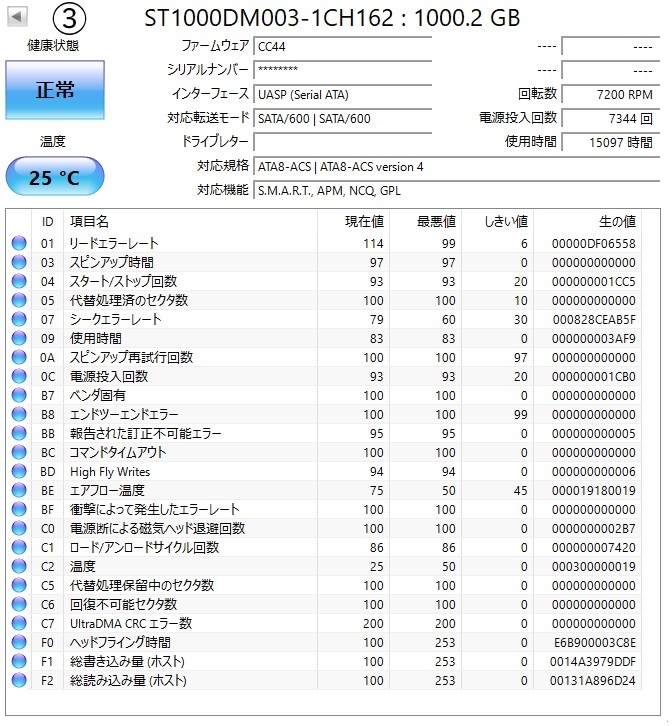Select the status dot for UltraDMA CRC エラー数
The image size is (672, 726).
tap(19, 623)
